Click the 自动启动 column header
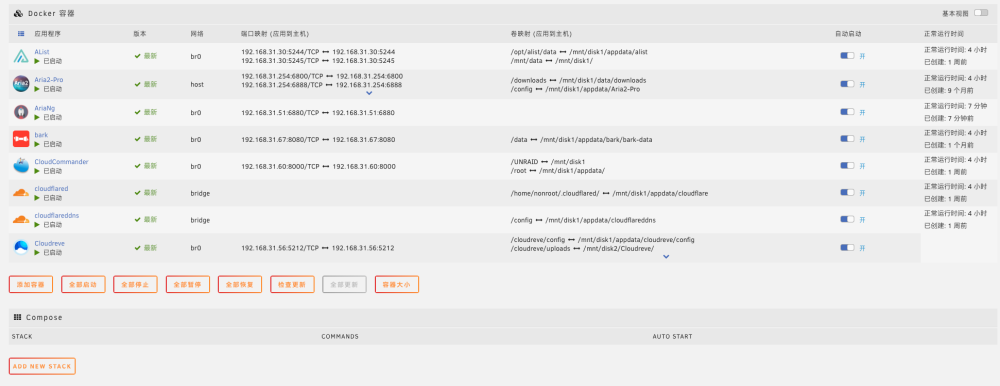 click(849, 33)
